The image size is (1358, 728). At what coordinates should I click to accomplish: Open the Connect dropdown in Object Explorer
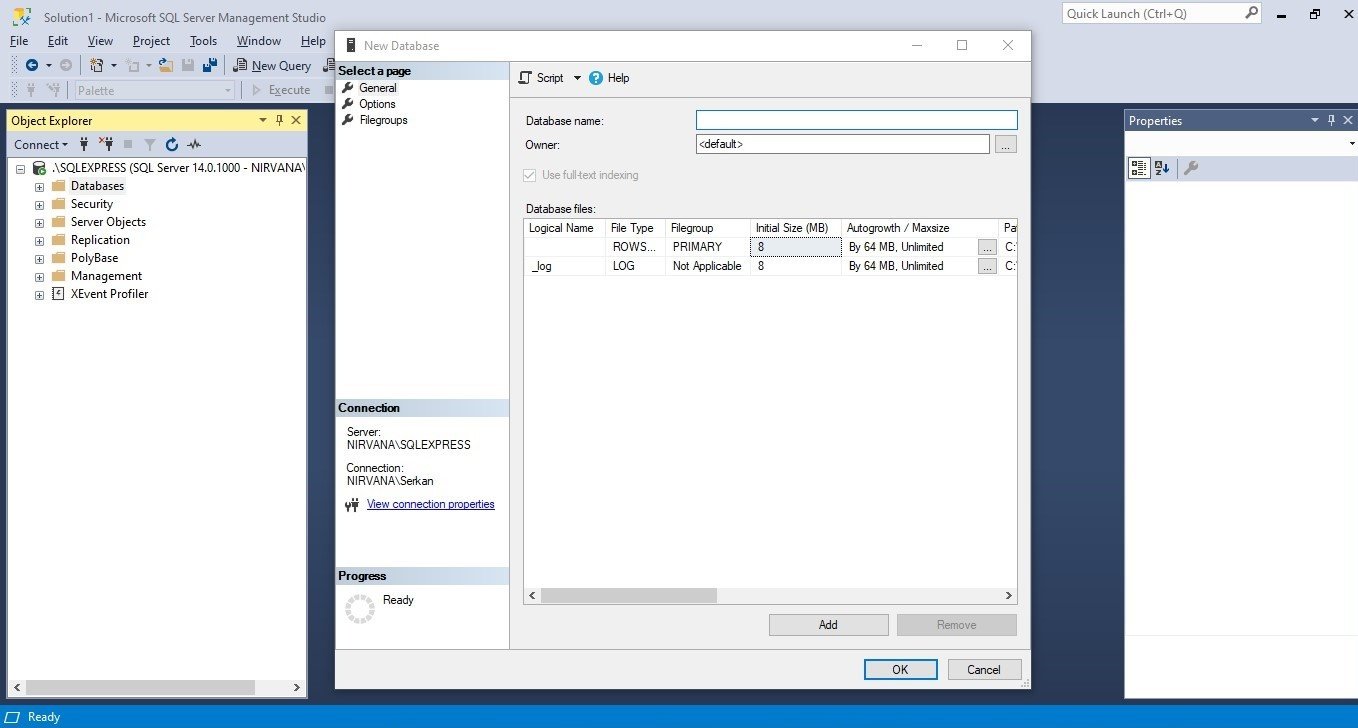tap(41, 144)
